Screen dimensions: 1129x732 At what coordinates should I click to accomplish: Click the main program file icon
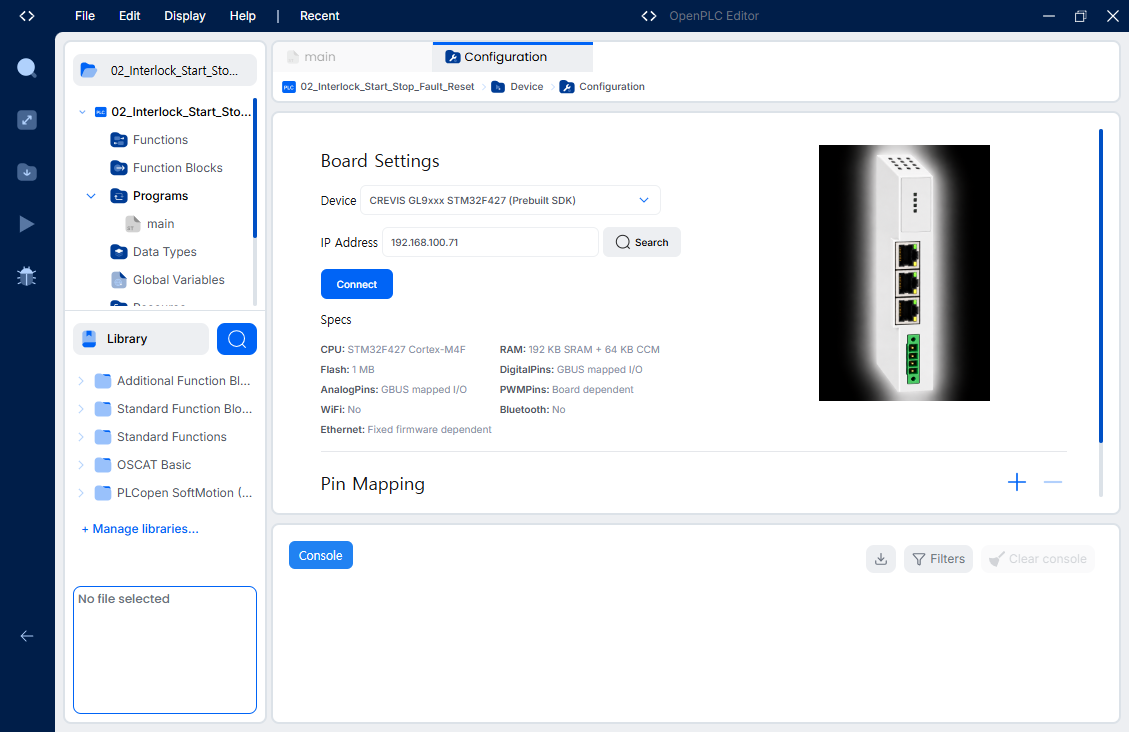pyautogui.click(x=132, y=224)
